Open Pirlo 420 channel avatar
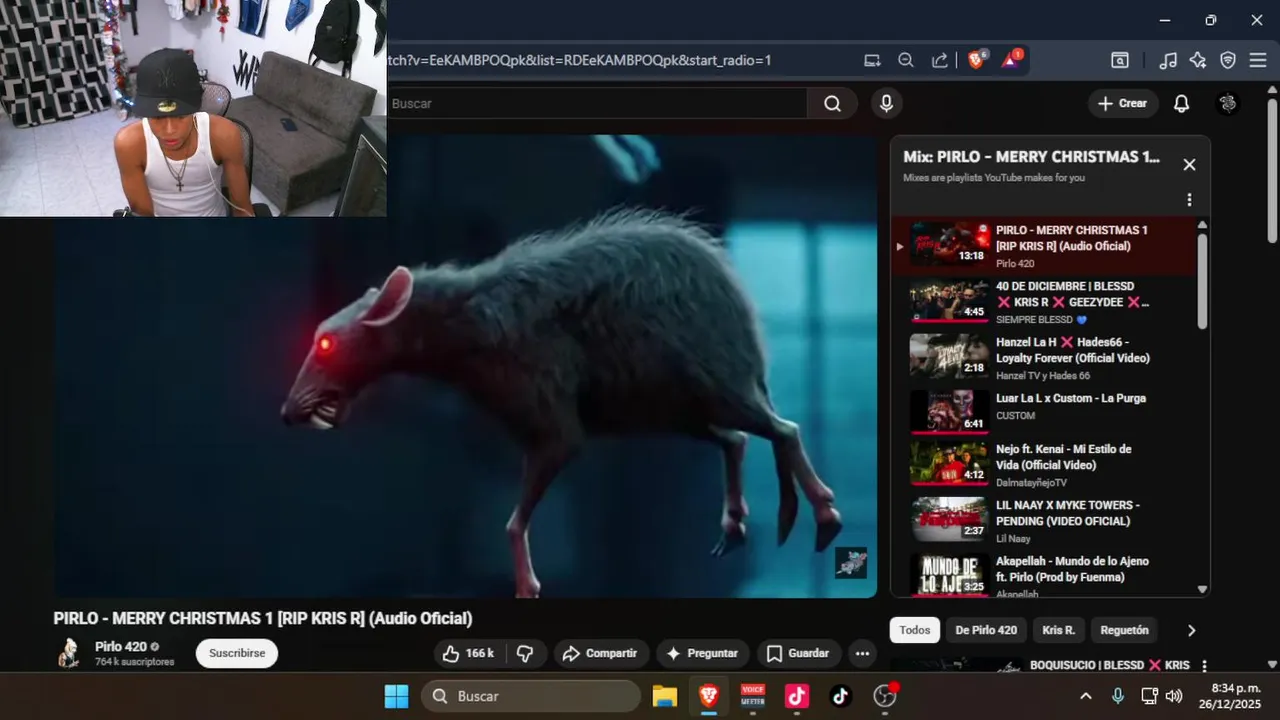The height and width of the screenshot is (720, 1280). pos(69,653)
